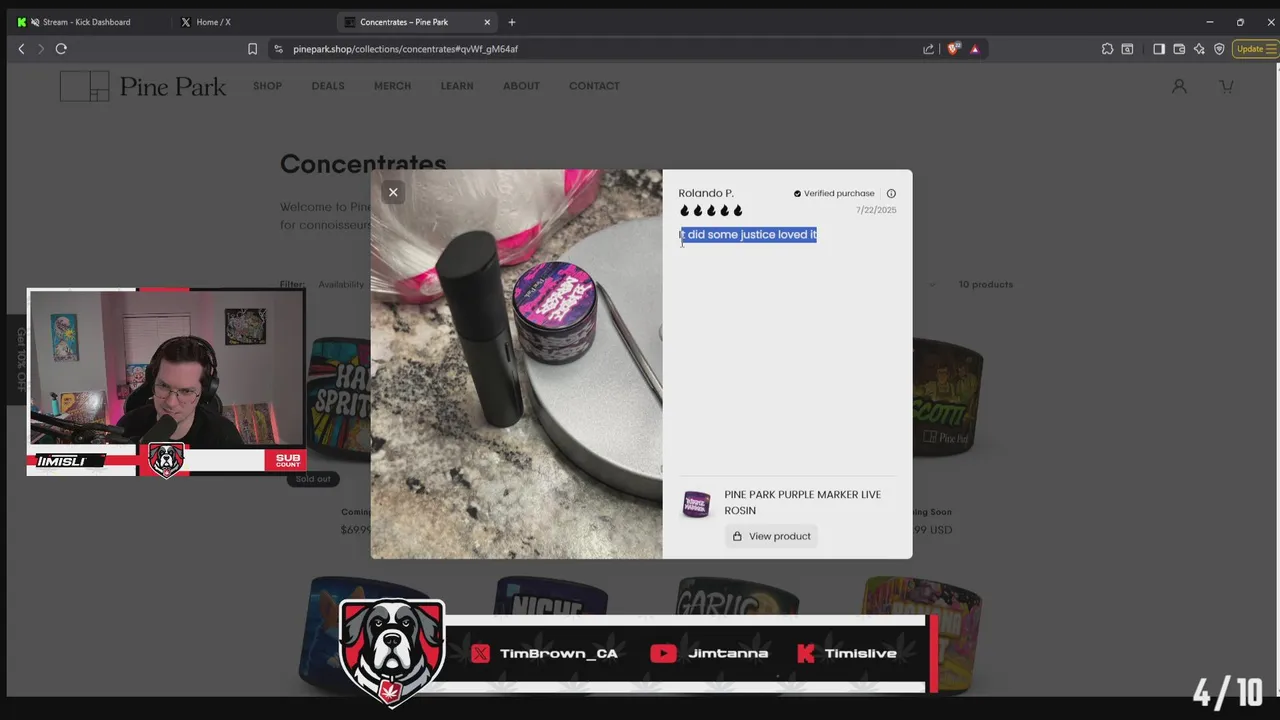This screenshot has height=720, width=1280.
Task: Open Brave Rewards triangle icon
Action: point(975,49)
